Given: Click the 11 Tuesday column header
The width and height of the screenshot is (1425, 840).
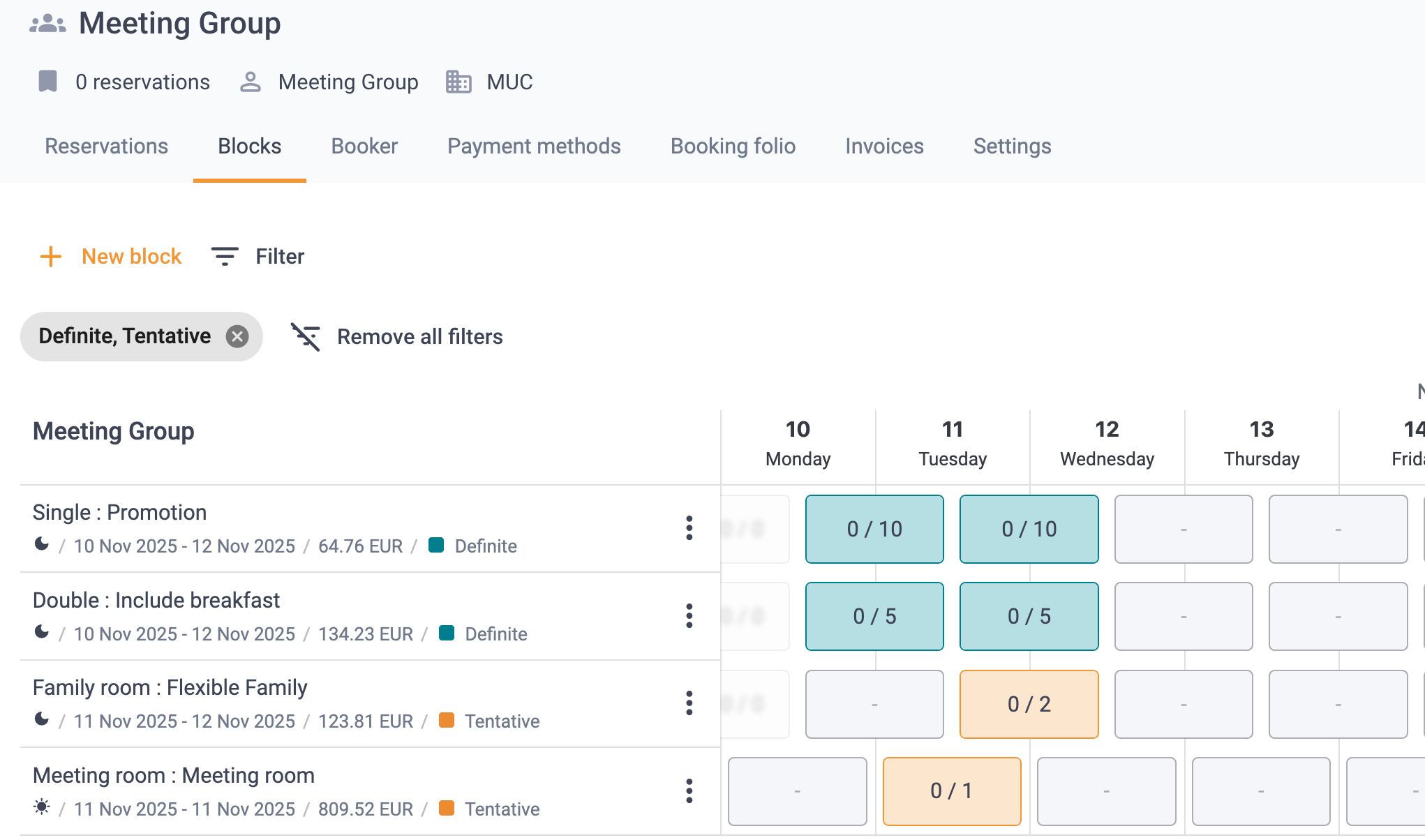Looking at the screenshot, I should (x=953, y=444).
